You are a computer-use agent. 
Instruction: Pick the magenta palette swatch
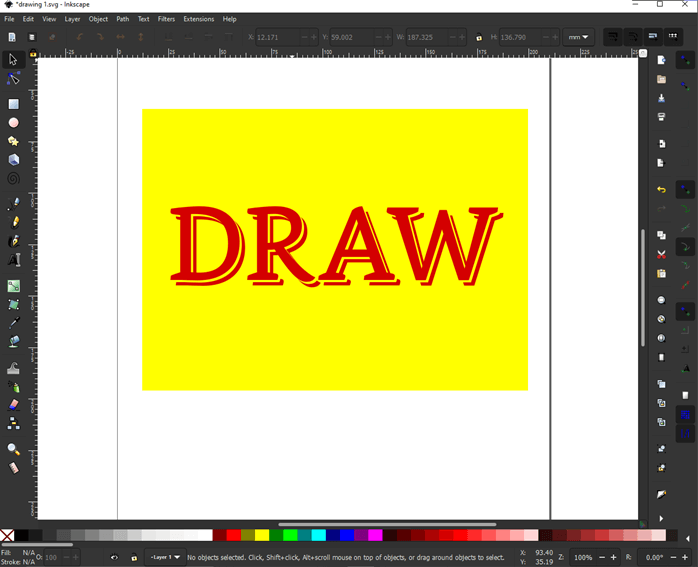point(375,535)
